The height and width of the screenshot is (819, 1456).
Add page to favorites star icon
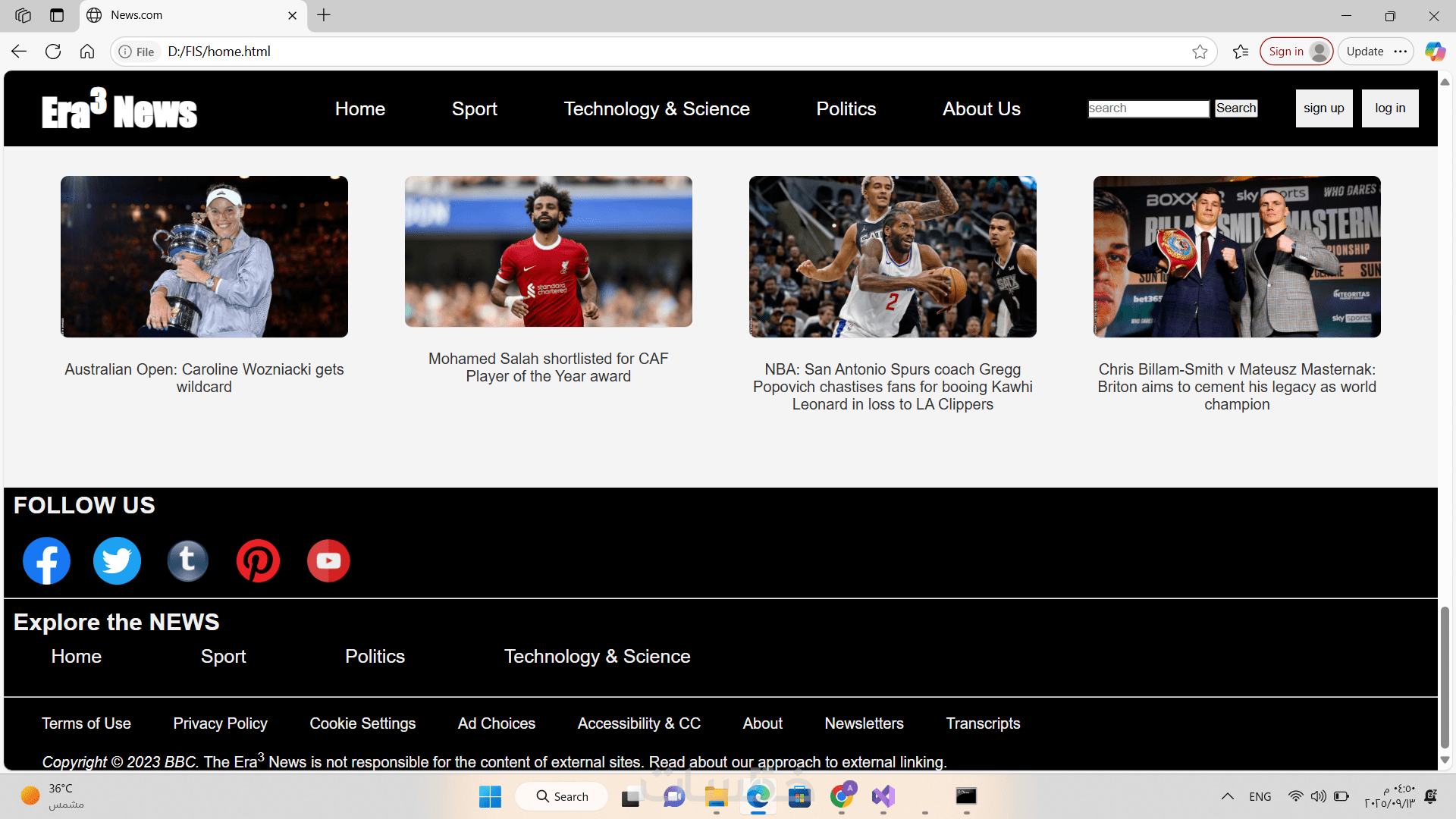point(1200,52)
